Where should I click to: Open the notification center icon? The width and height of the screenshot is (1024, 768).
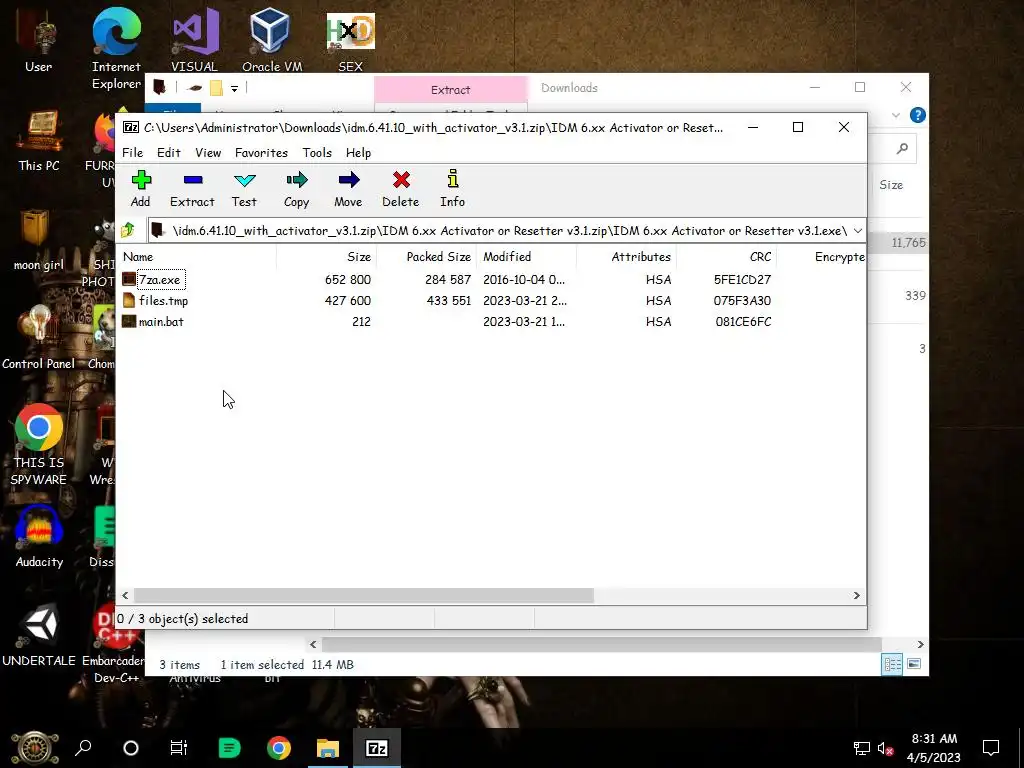[x=991, y=748]
